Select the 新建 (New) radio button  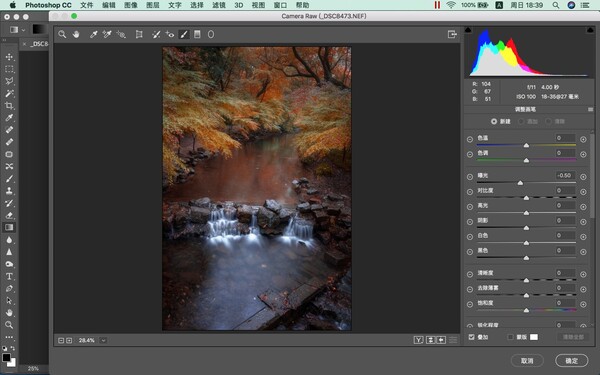(494, 121)
